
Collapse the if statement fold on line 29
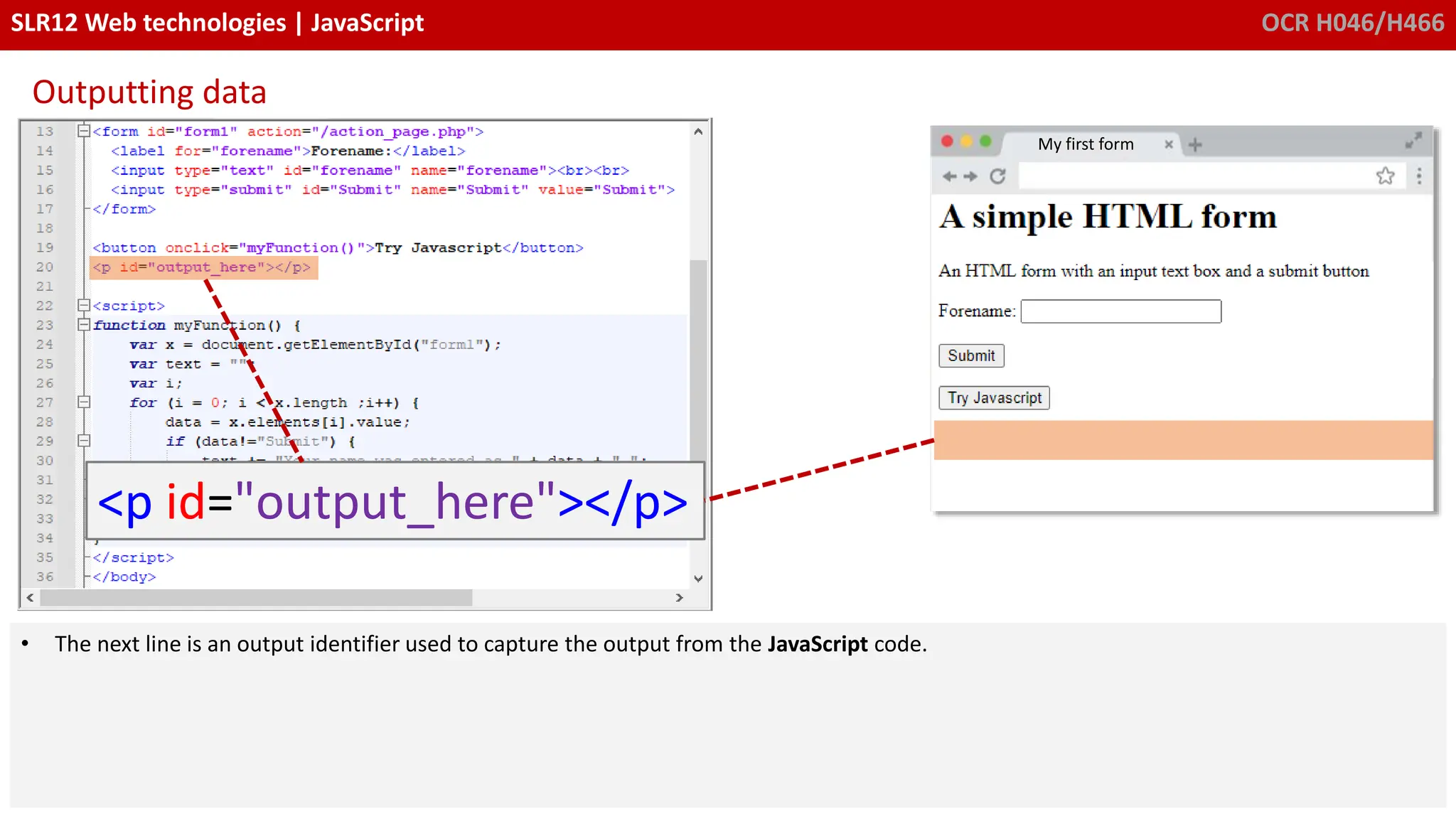tap(83, 440)
